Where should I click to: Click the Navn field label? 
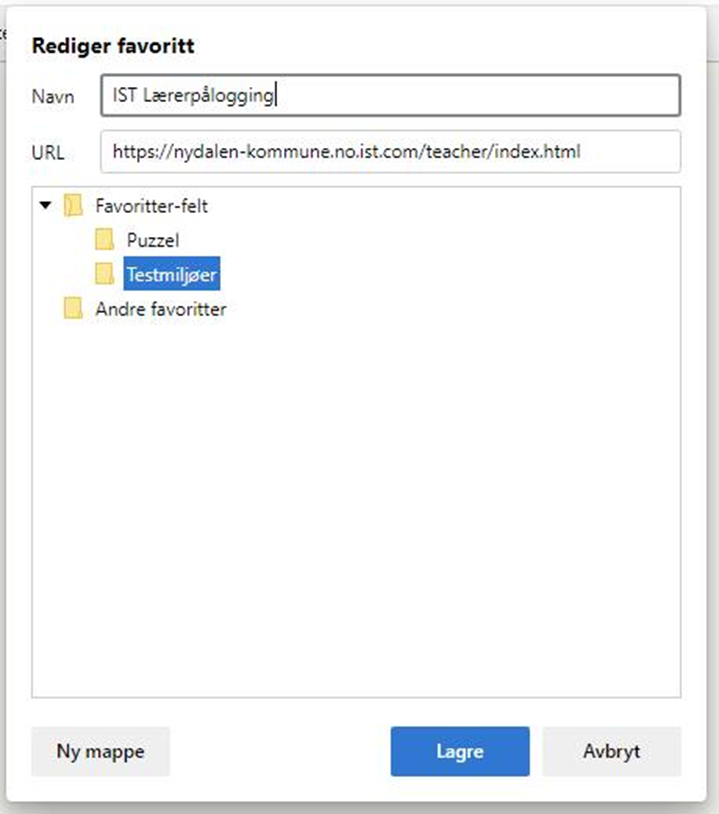[x=53, y=97]
